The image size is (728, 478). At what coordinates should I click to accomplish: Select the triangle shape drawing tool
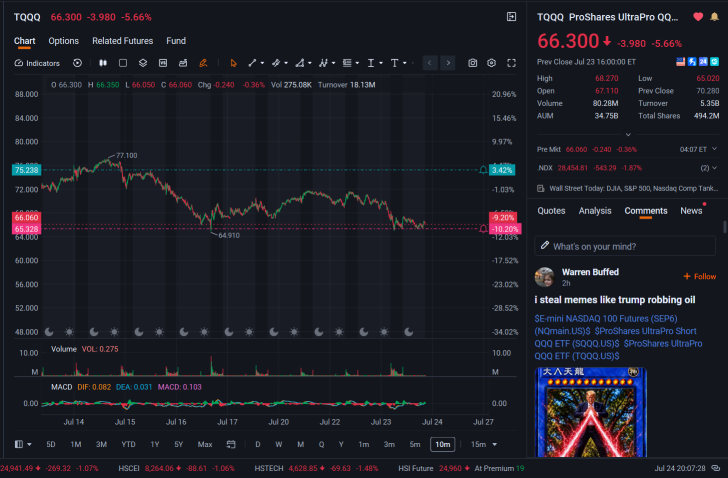pos(300,63)
